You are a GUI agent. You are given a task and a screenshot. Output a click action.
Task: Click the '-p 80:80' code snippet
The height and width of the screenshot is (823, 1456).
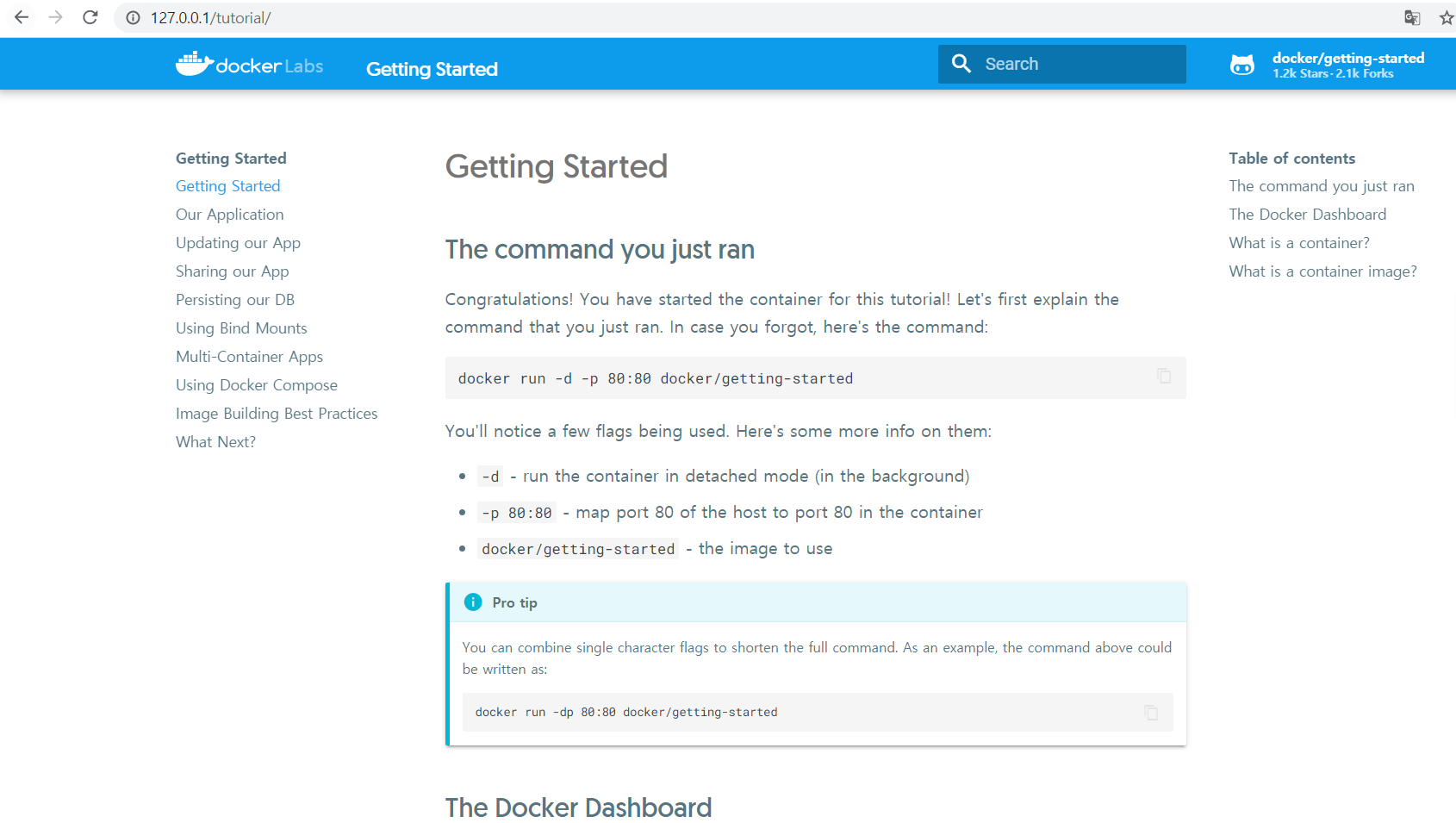517,513
